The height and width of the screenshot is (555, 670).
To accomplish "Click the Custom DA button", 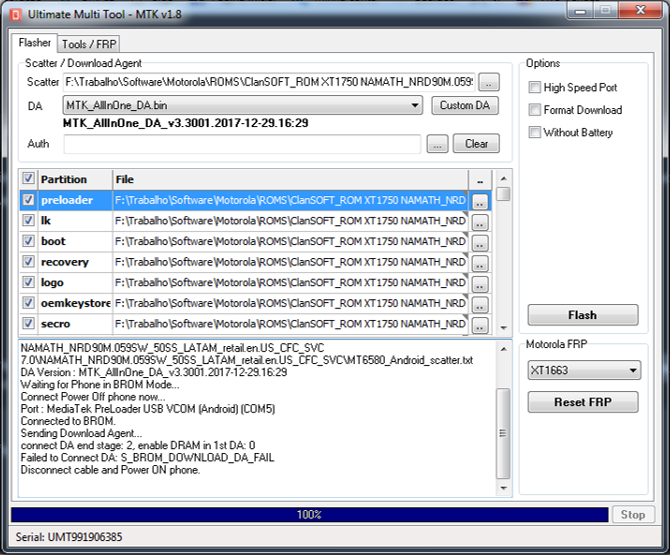I will (x=465, y=106).
